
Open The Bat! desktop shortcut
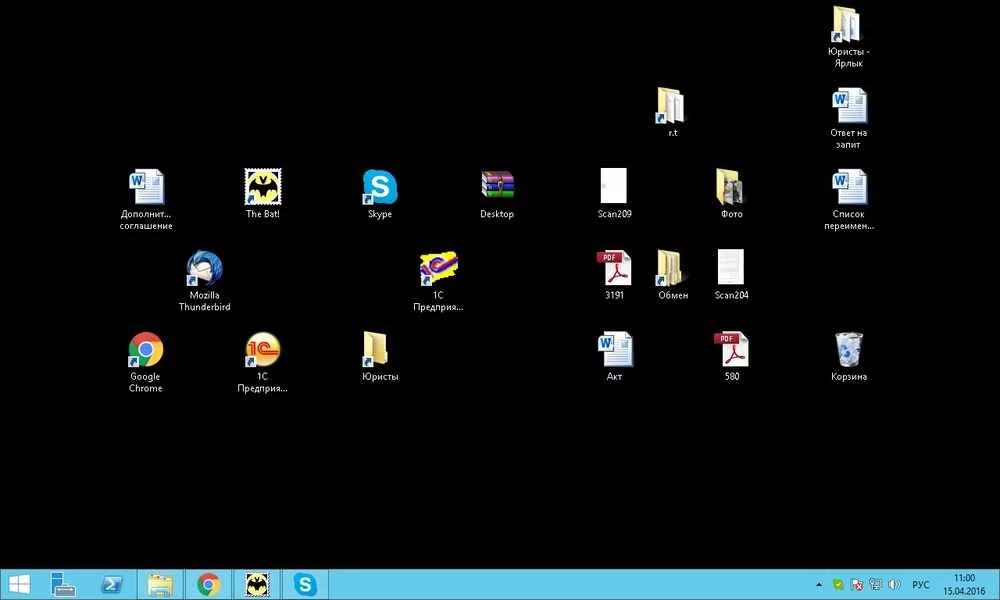tap(262, 187)
